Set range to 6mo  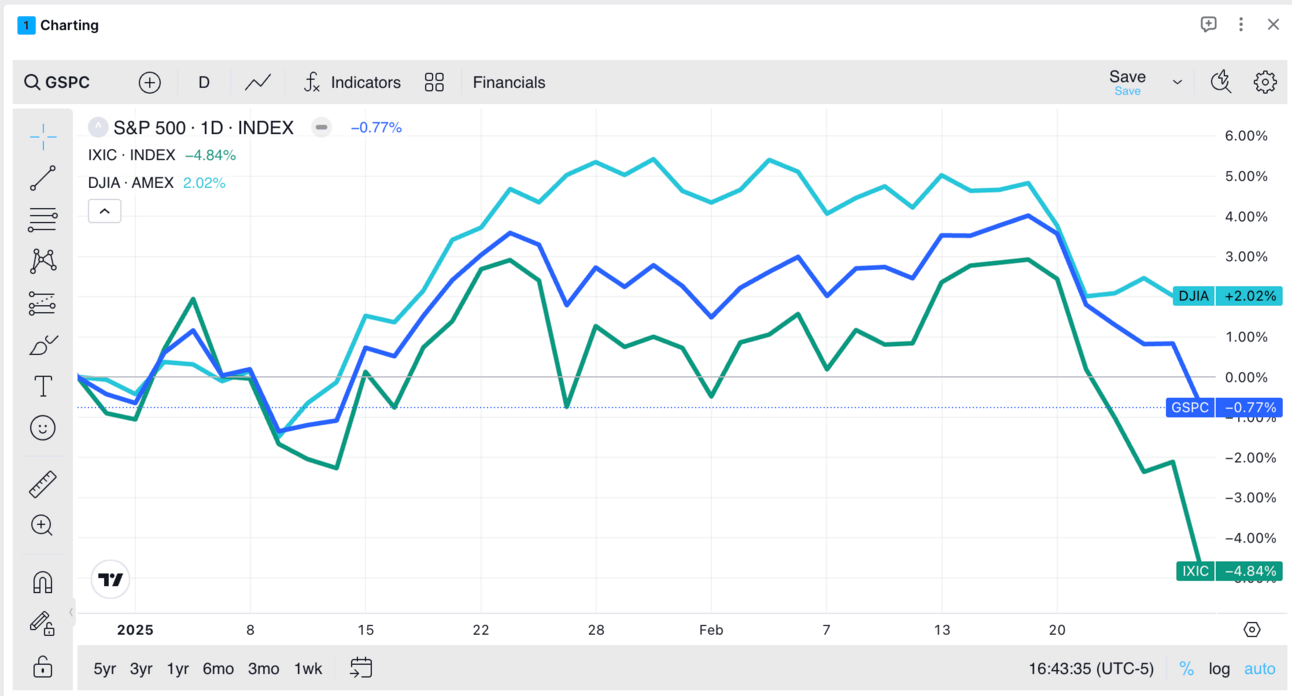click(x=218, y=669)
